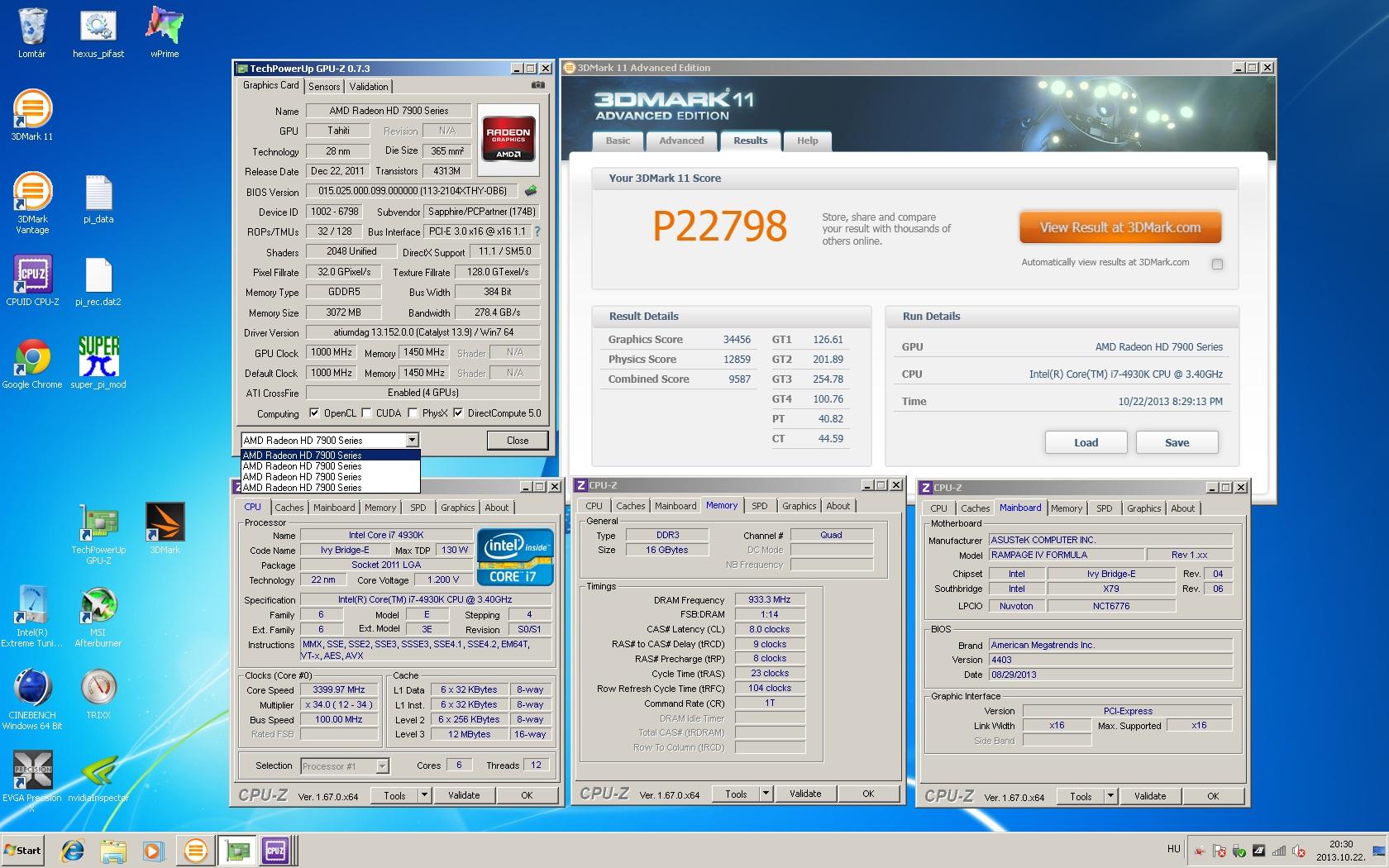Viewport: 1389px width, 868px height.
Task: Choose the highlighted AMD Radeon HD 7900 Series entry
Action: point(331,455)
